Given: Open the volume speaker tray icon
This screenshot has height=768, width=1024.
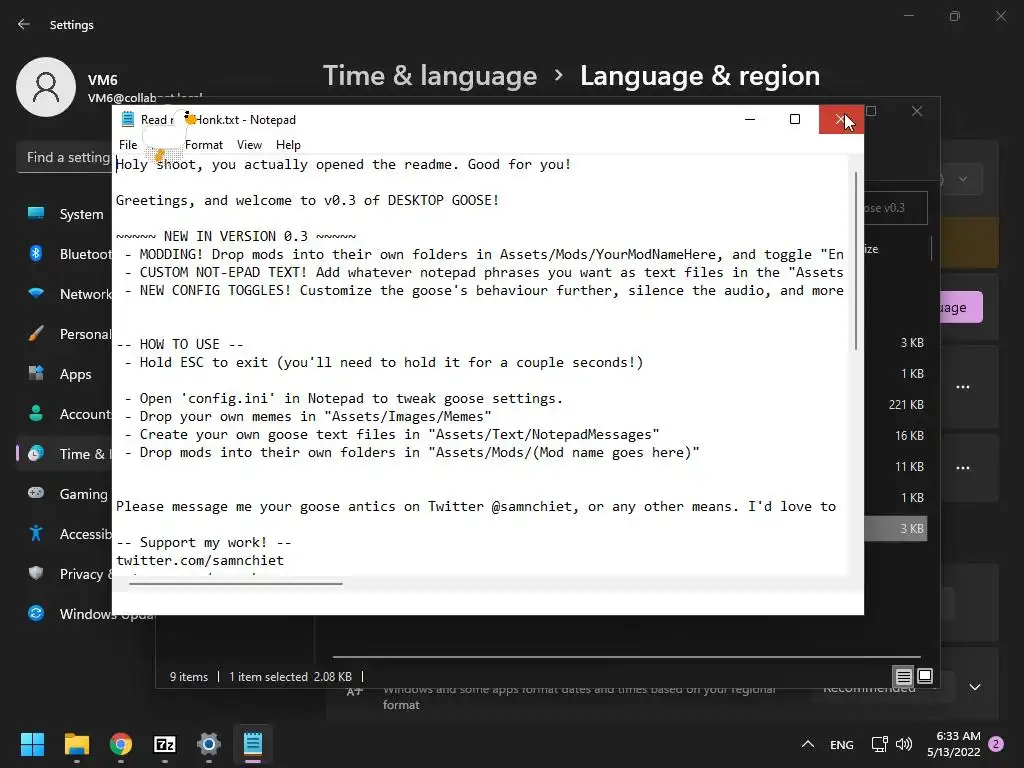Looking at the screenshot, I should coord(904,744).
